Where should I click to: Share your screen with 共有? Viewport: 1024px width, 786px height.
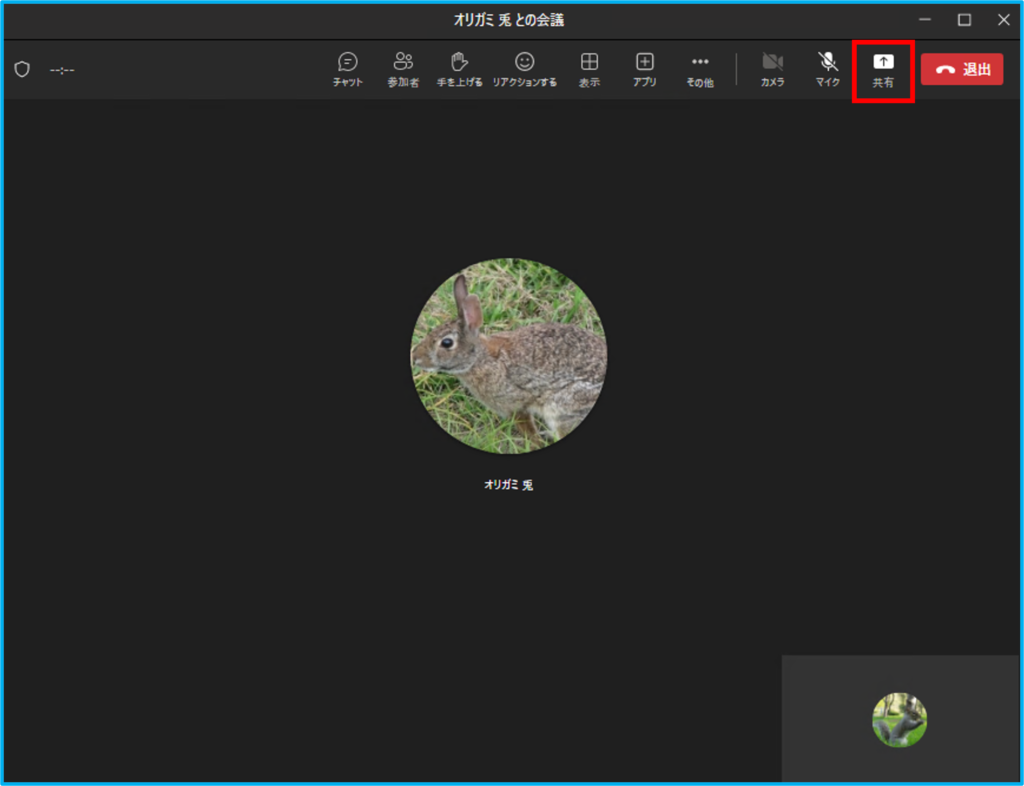point(883,70)
